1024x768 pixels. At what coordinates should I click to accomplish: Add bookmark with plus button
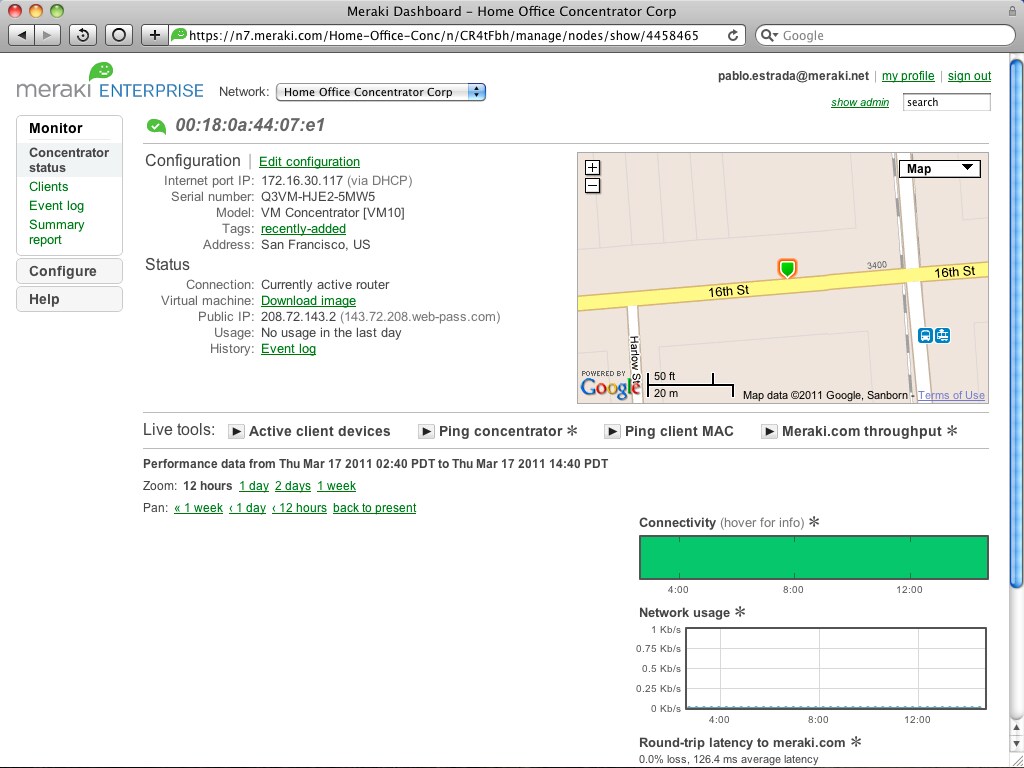pyautogui.click(x=154, y=35)
